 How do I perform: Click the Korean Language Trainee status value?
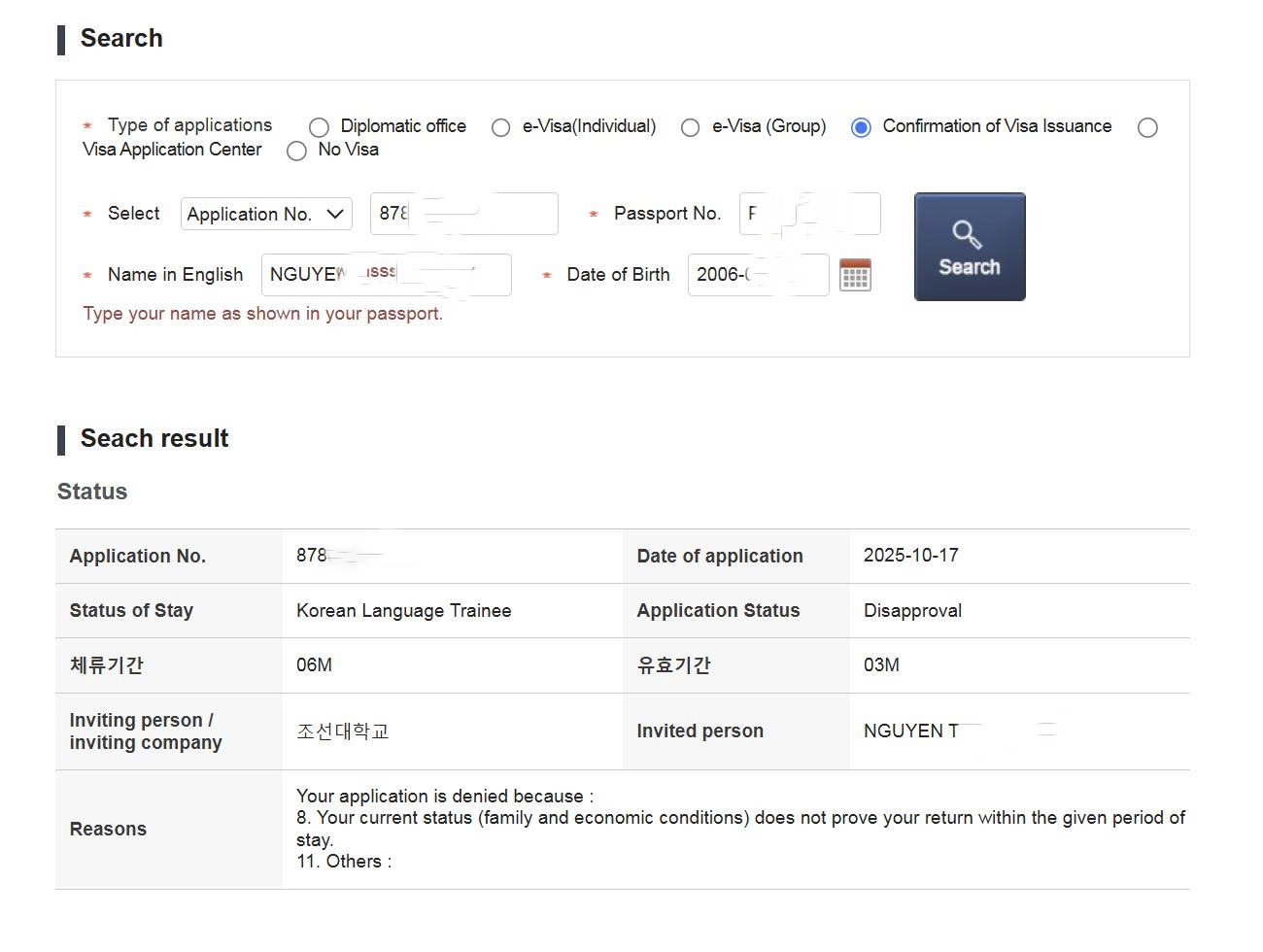click(403, 611)
